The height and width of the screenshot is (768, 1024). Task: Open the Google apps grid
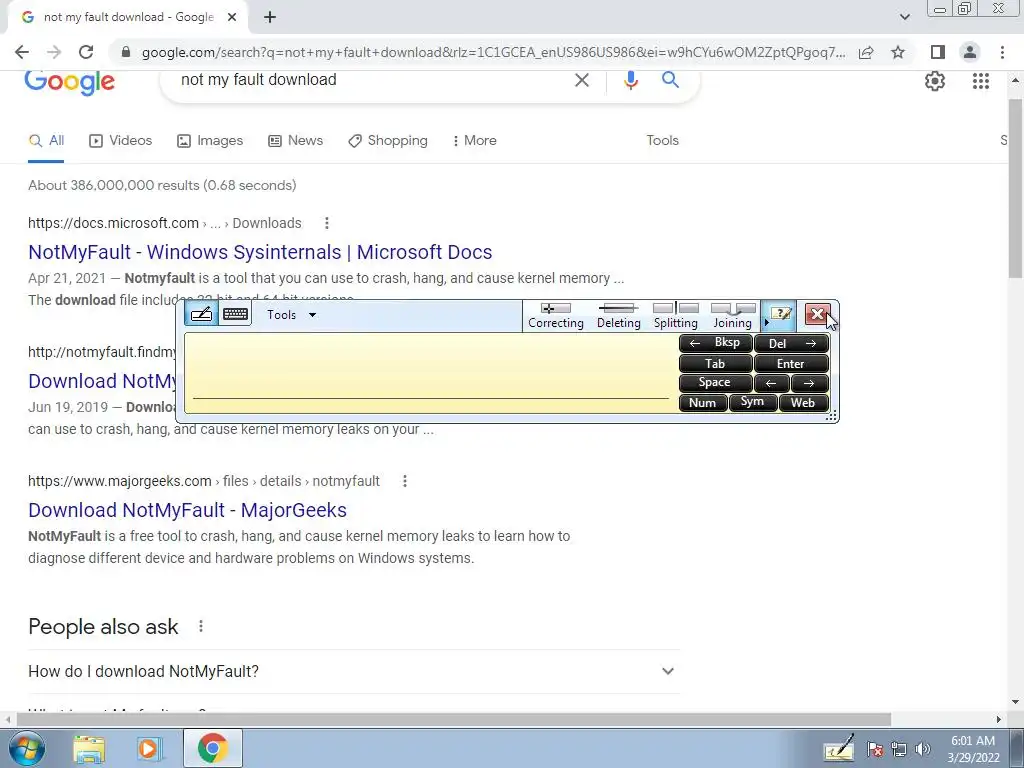980,81
